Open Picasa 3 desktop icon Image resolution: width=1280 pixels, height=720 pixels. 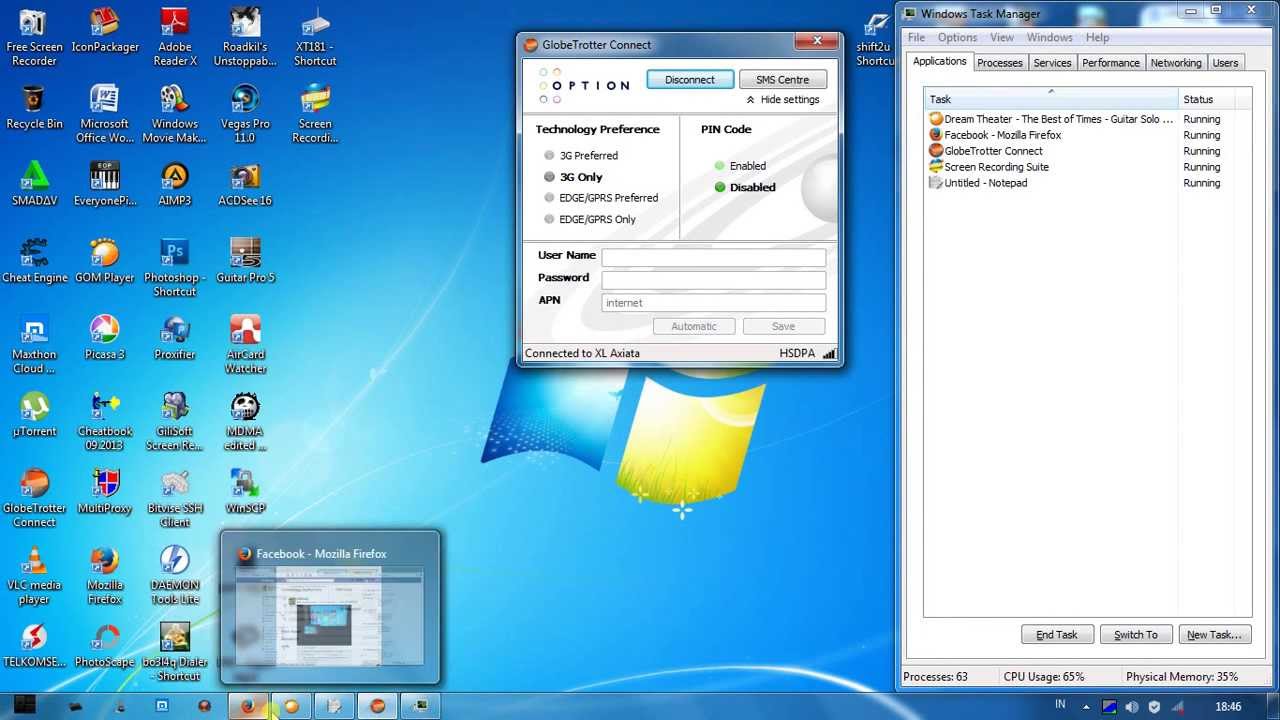[x=105, y=337]
